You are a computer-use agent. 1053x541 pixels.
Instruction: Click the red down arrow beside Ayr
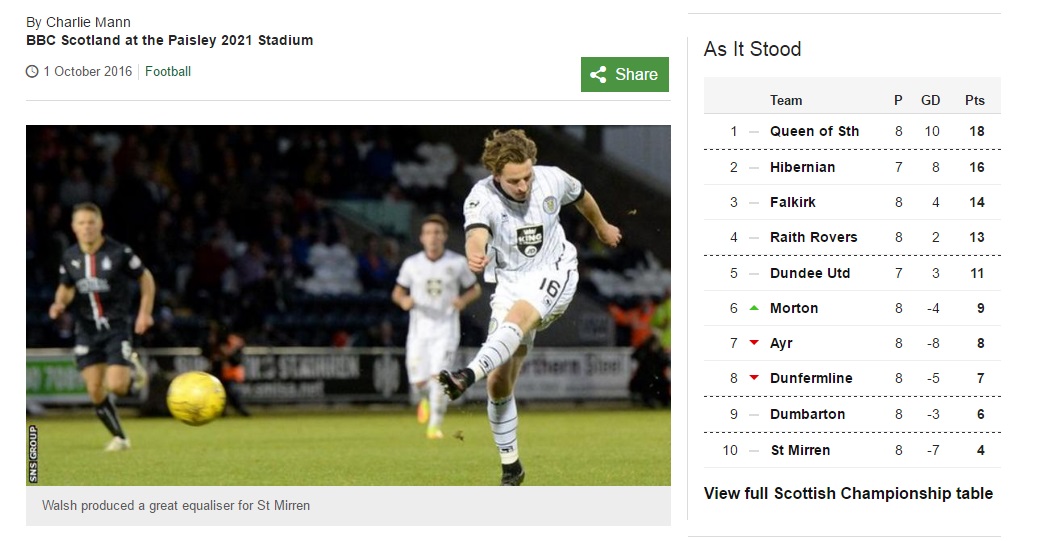click(x=753, y=343)
